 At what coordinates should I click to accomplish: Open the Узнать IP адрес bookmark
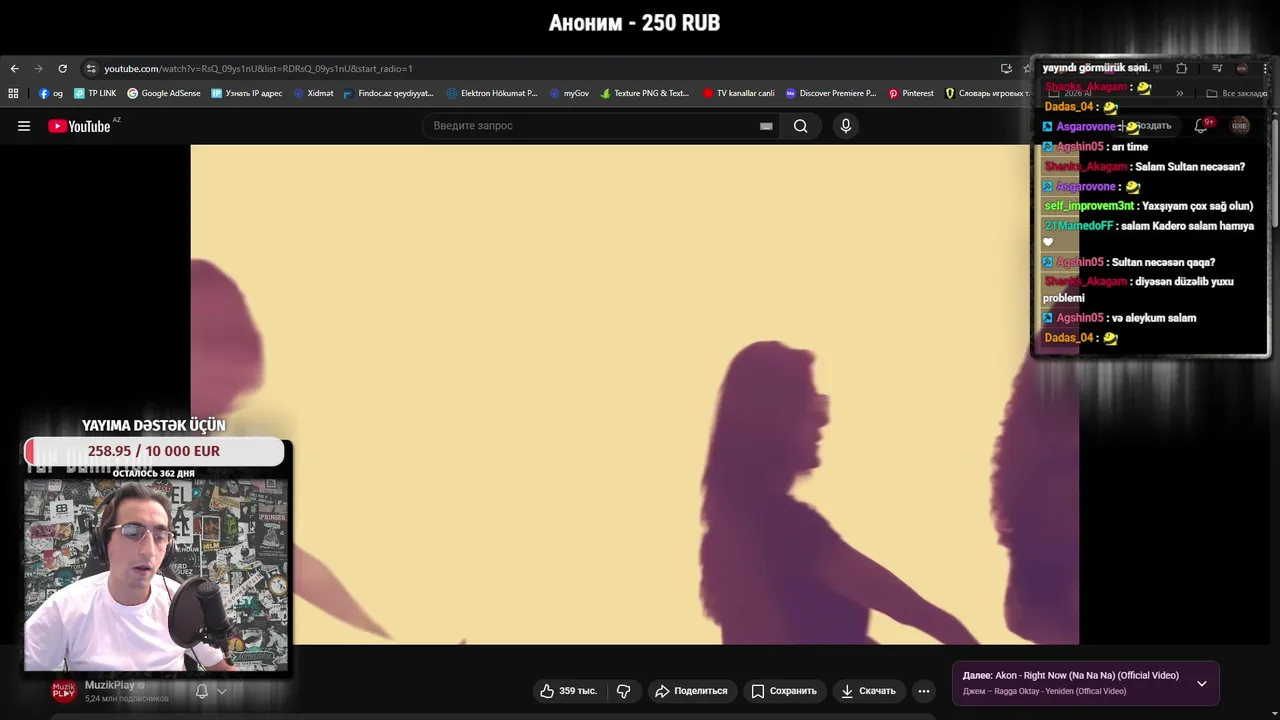tap(247, 93)
